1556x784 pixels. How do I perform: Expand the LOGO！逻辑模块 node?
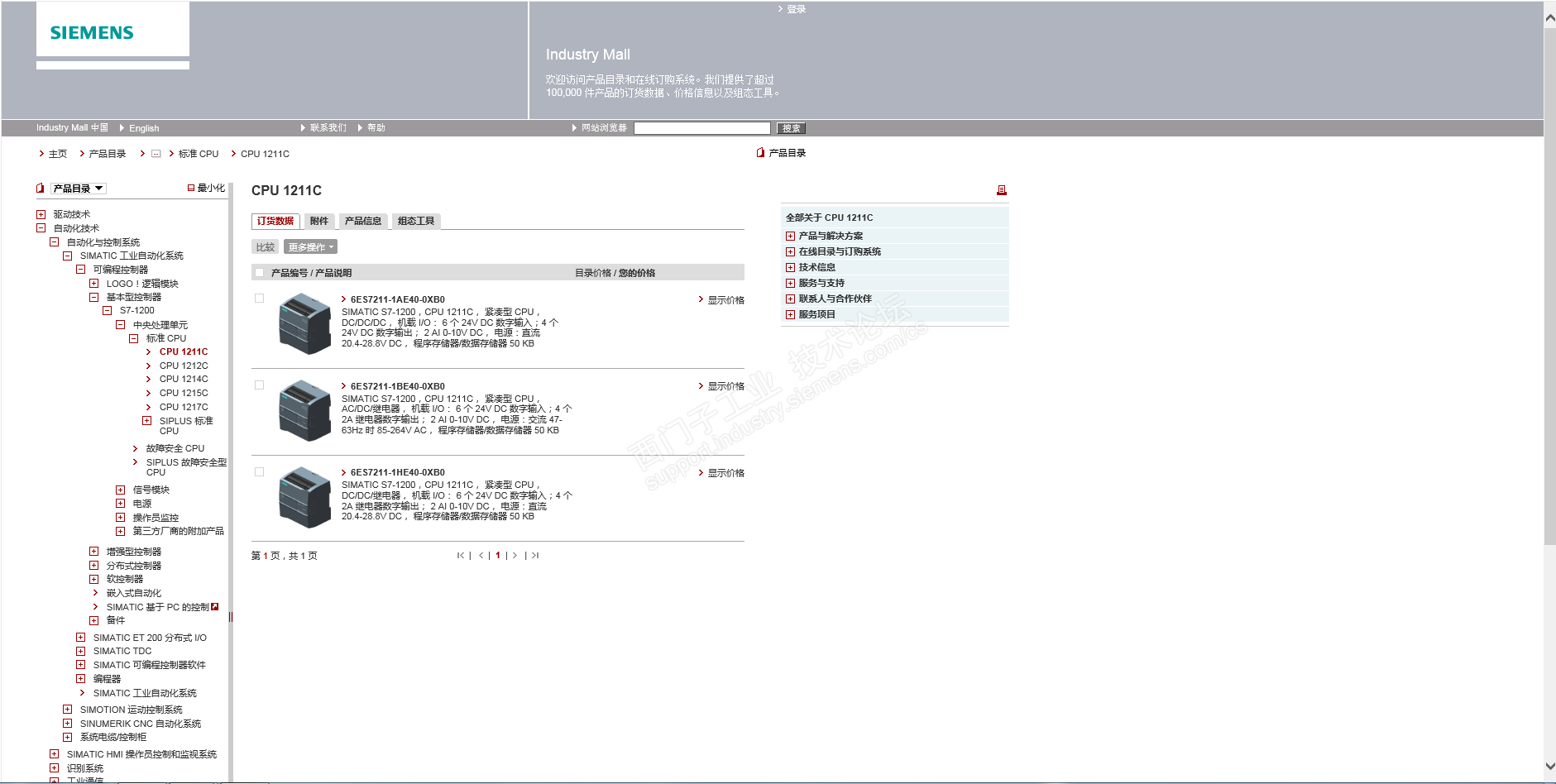[93, 284]
